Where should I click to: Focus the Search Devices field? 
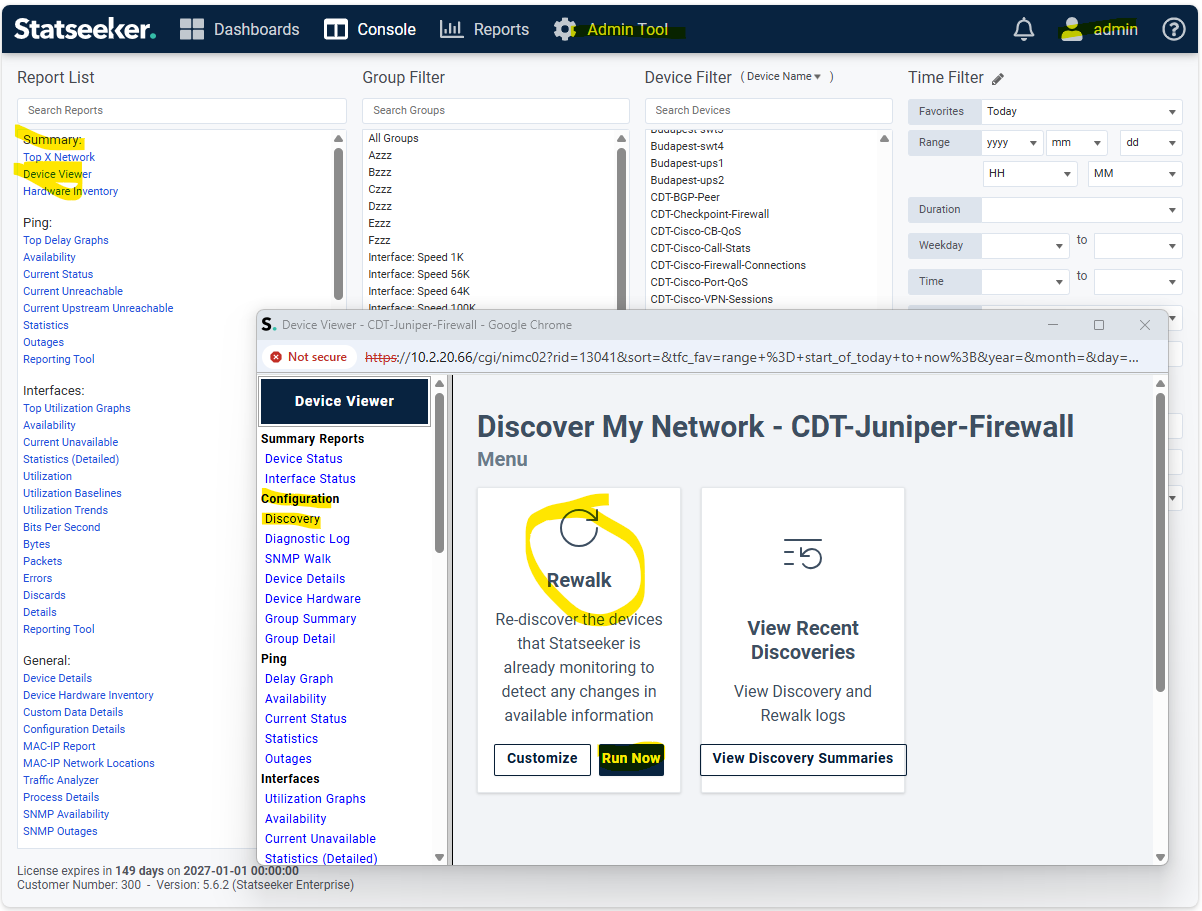[x=768, y=111]
